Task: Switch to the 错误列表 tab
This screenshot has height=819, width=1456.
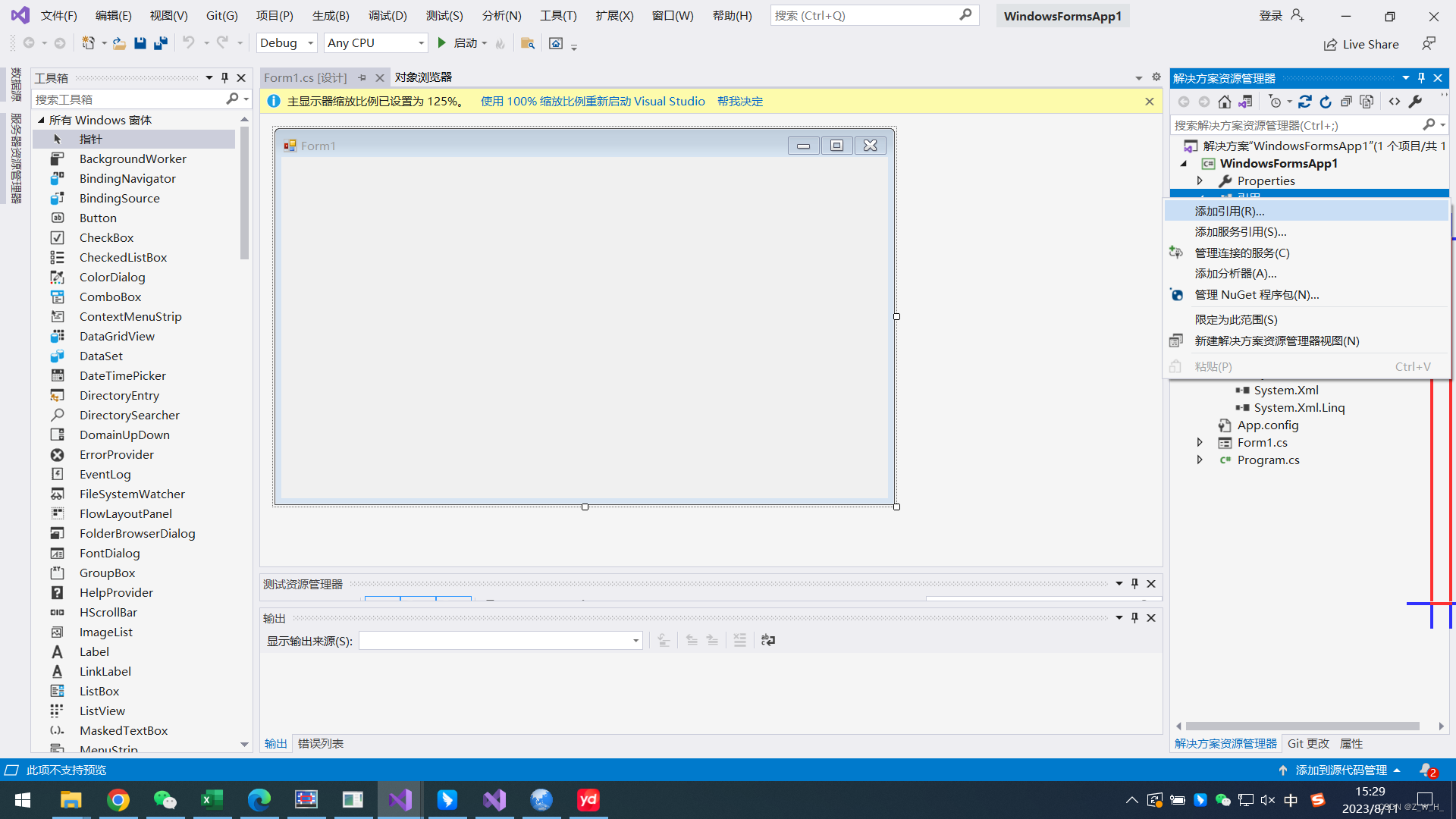Action: coord(320,744)
